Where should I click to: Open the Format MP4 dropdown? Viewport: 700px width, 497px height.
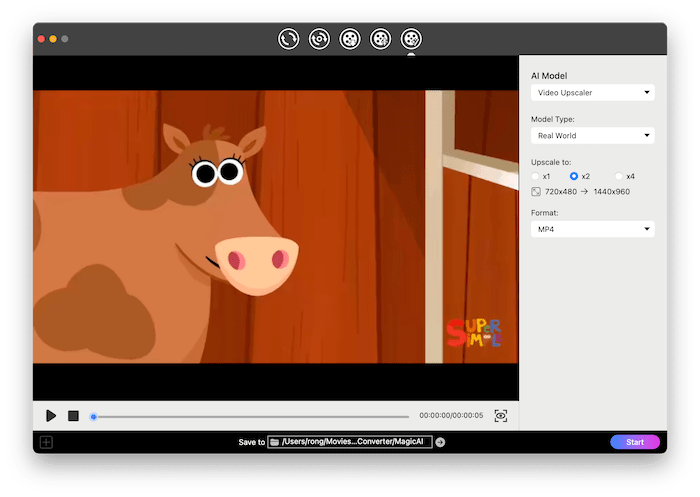592,229
